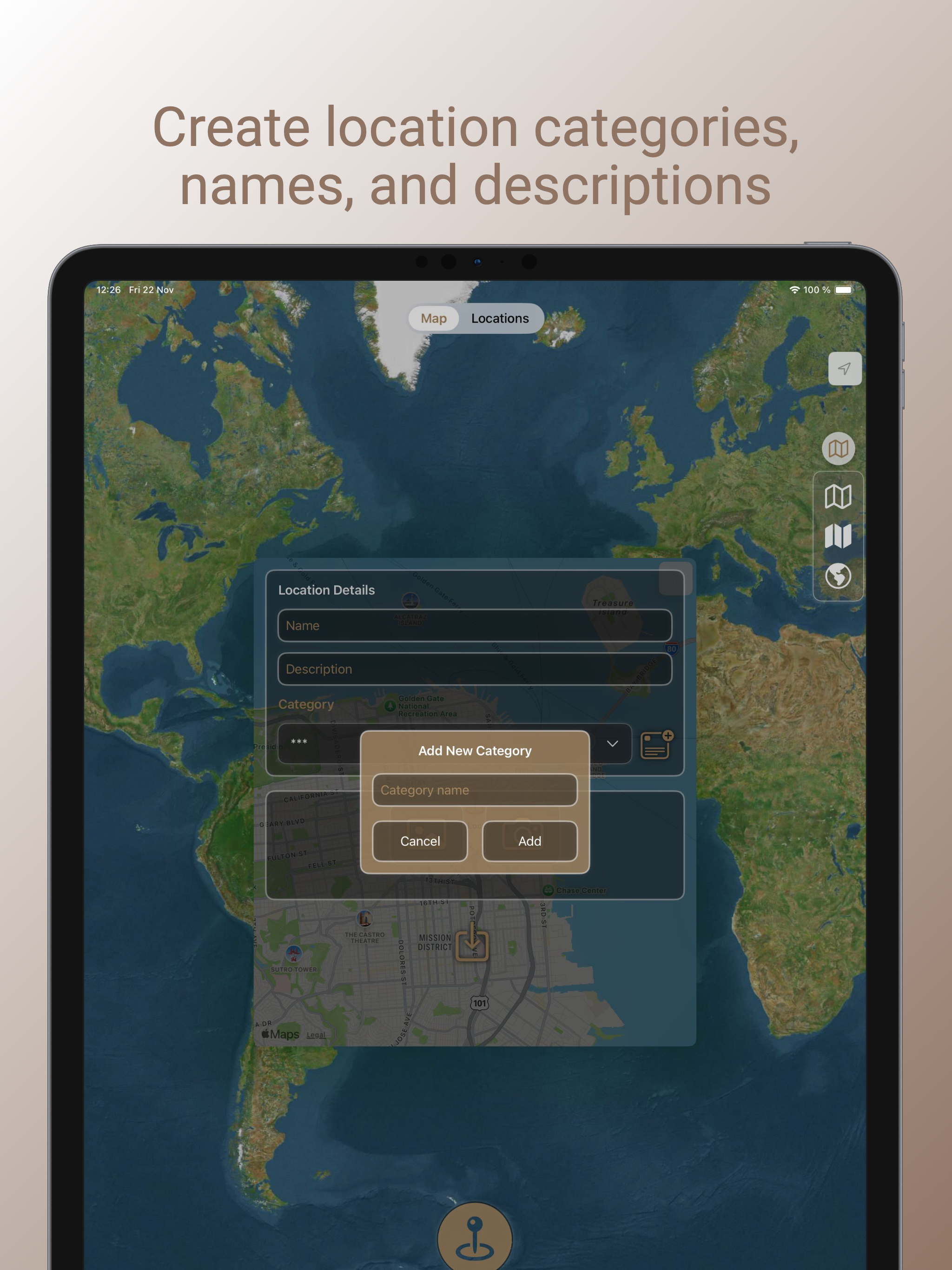
Task: Select the globe satellite map style
Action: 838,576
